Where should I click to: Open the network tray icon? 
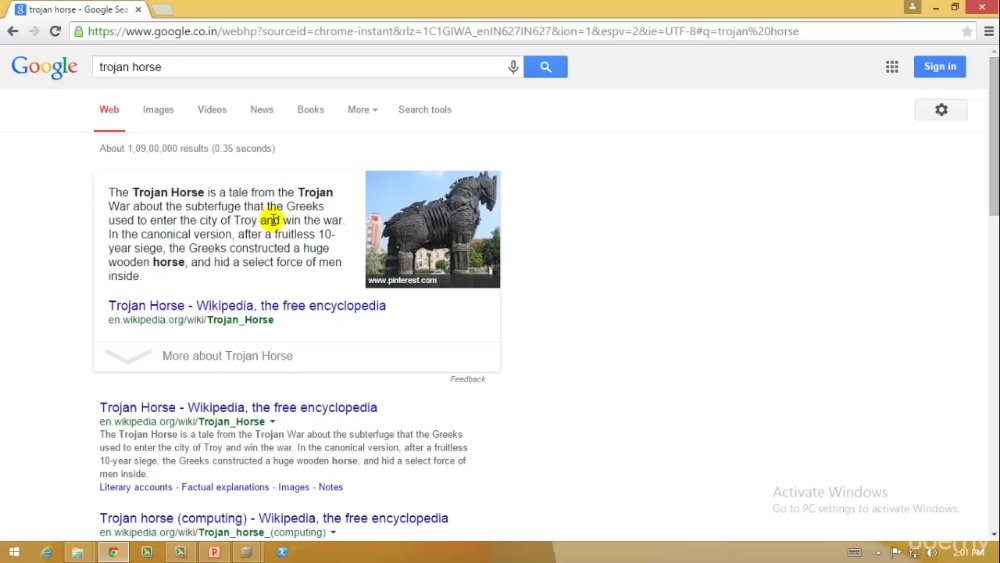(914, 552)
